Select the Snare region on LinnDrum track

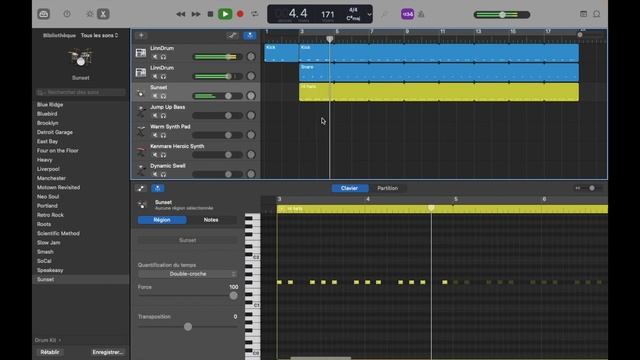pyautogui.click(x=439, y=72)
